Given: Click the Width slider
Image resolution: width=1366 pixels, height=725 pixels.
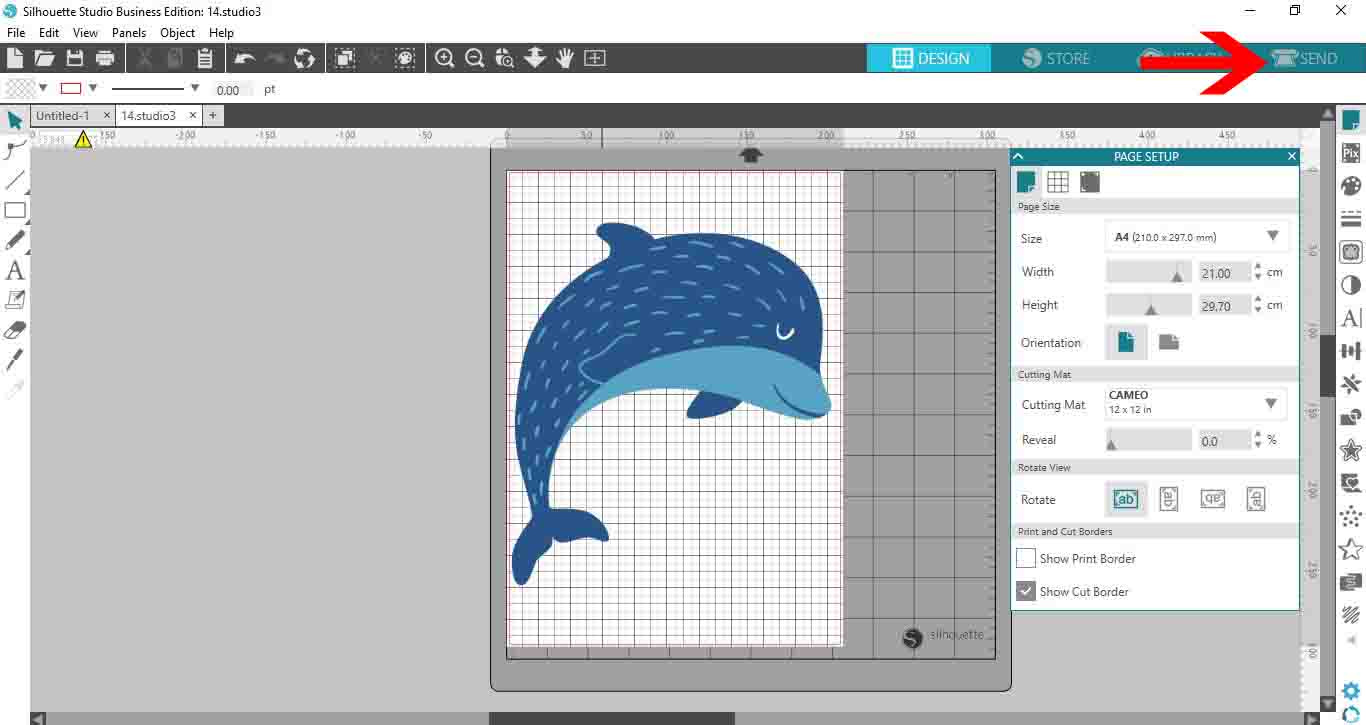Looking at the screenshot, I should tap(1148, 272).
